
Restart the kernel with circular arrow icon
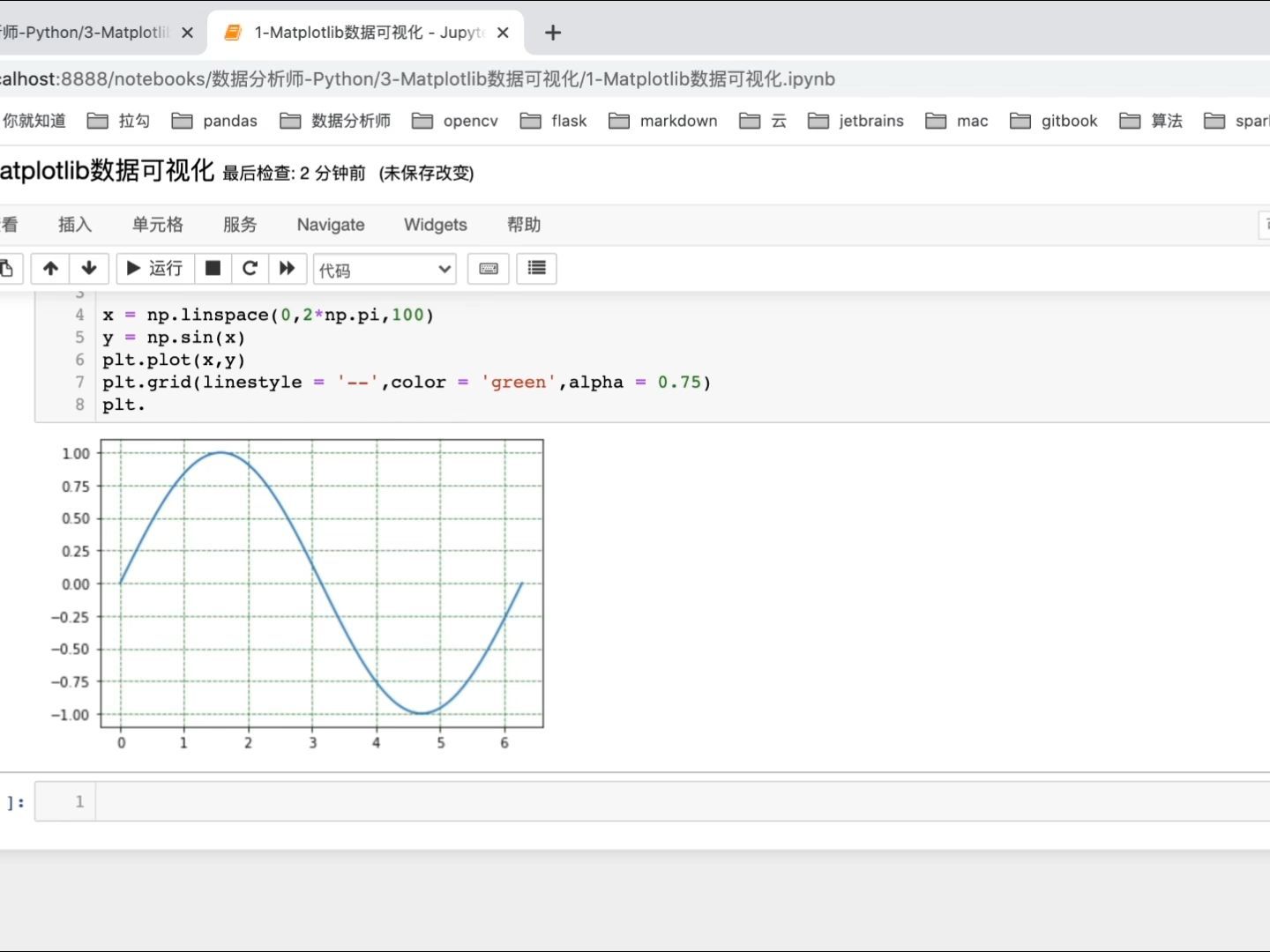pos(250,268)
